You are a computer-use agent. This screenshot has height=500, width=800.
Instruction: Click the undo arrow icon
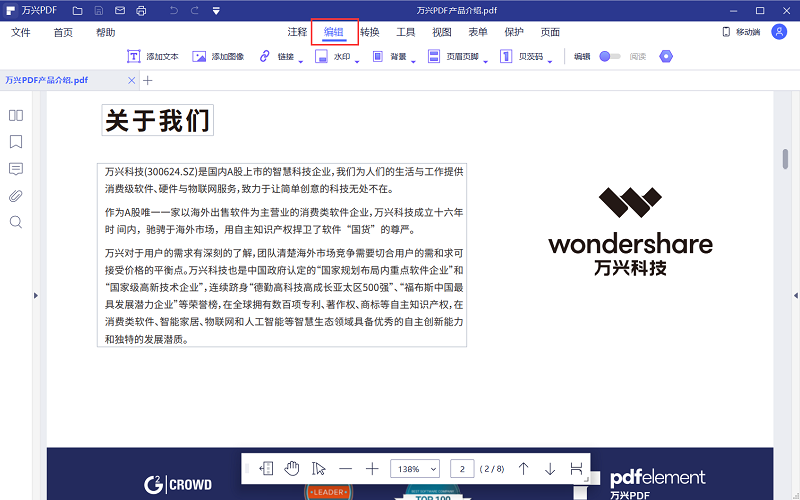173,11
